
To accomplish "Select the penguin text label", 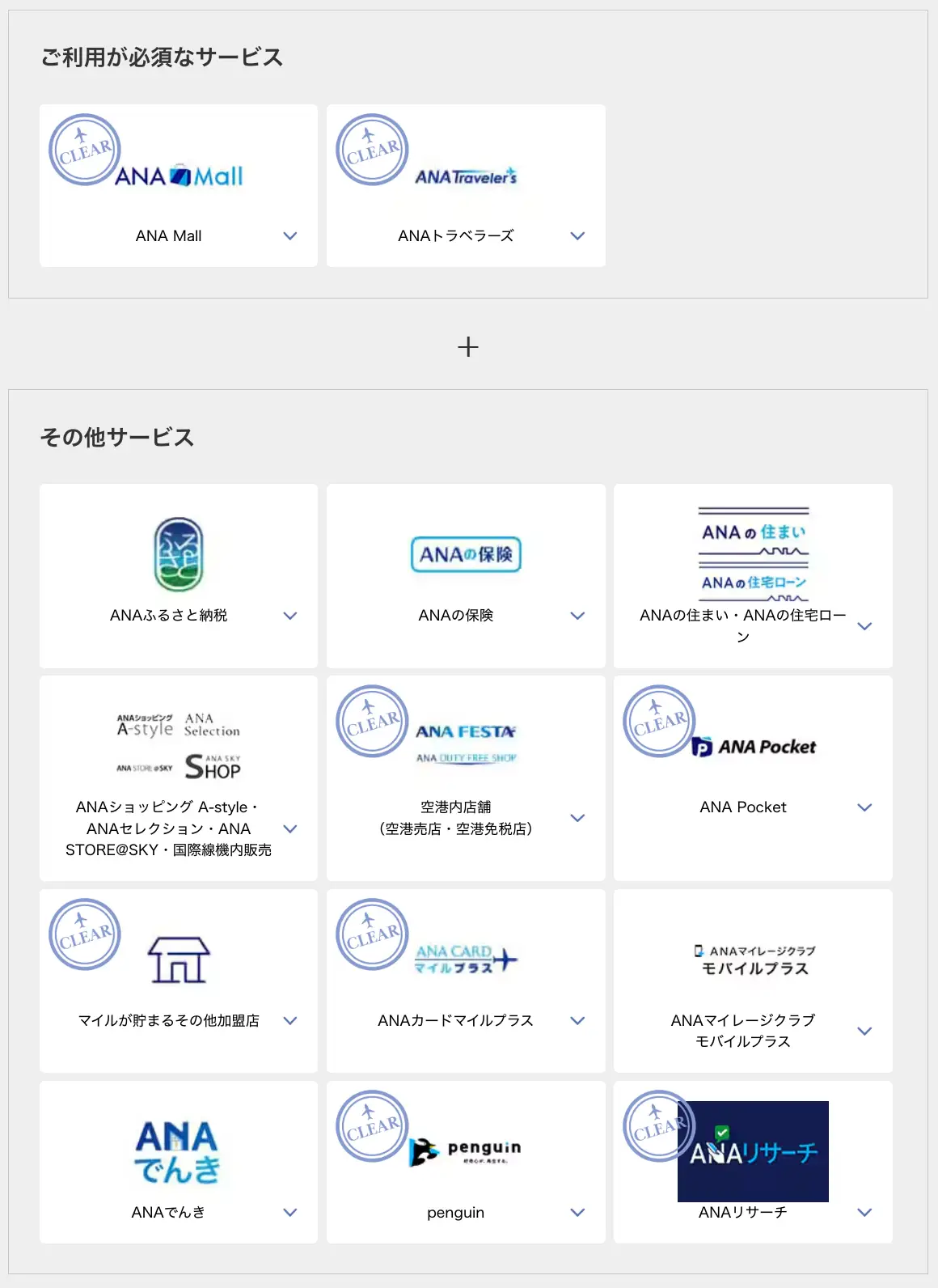I will coord(456,1213).
